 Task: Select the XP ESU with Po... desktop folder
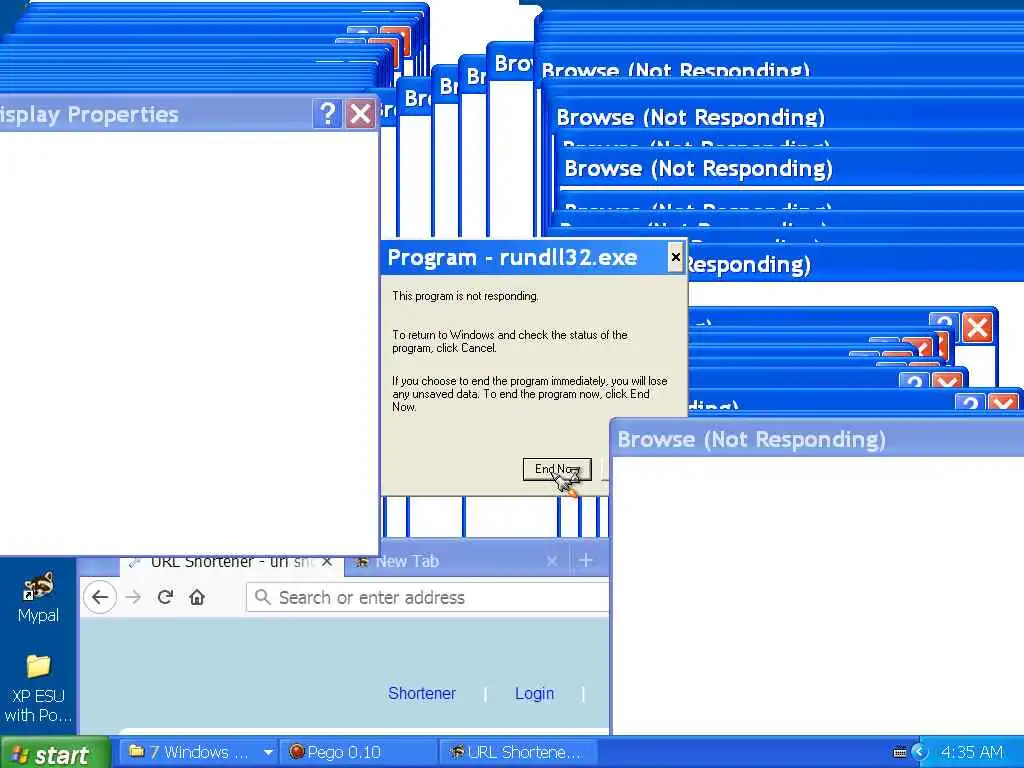[x=38, y=688]
